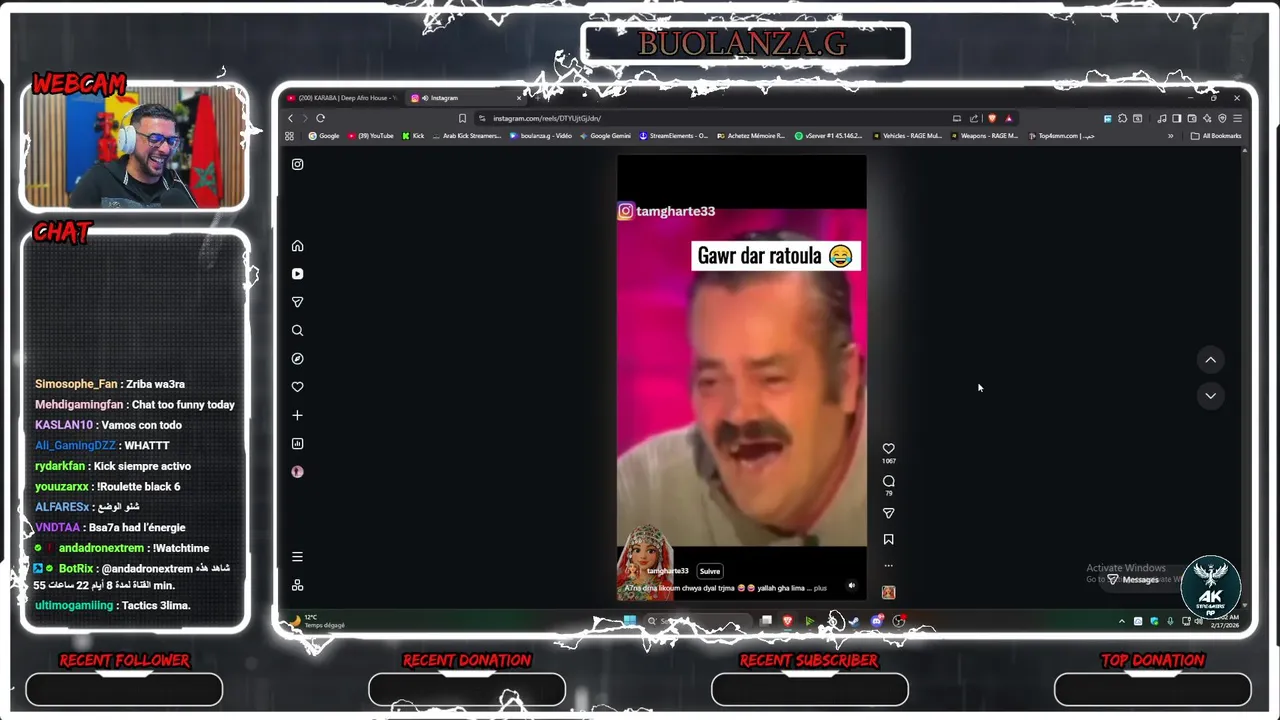Open the Brave Shields lion icon
Screen dimensions: 1280x720
point(992,118)
